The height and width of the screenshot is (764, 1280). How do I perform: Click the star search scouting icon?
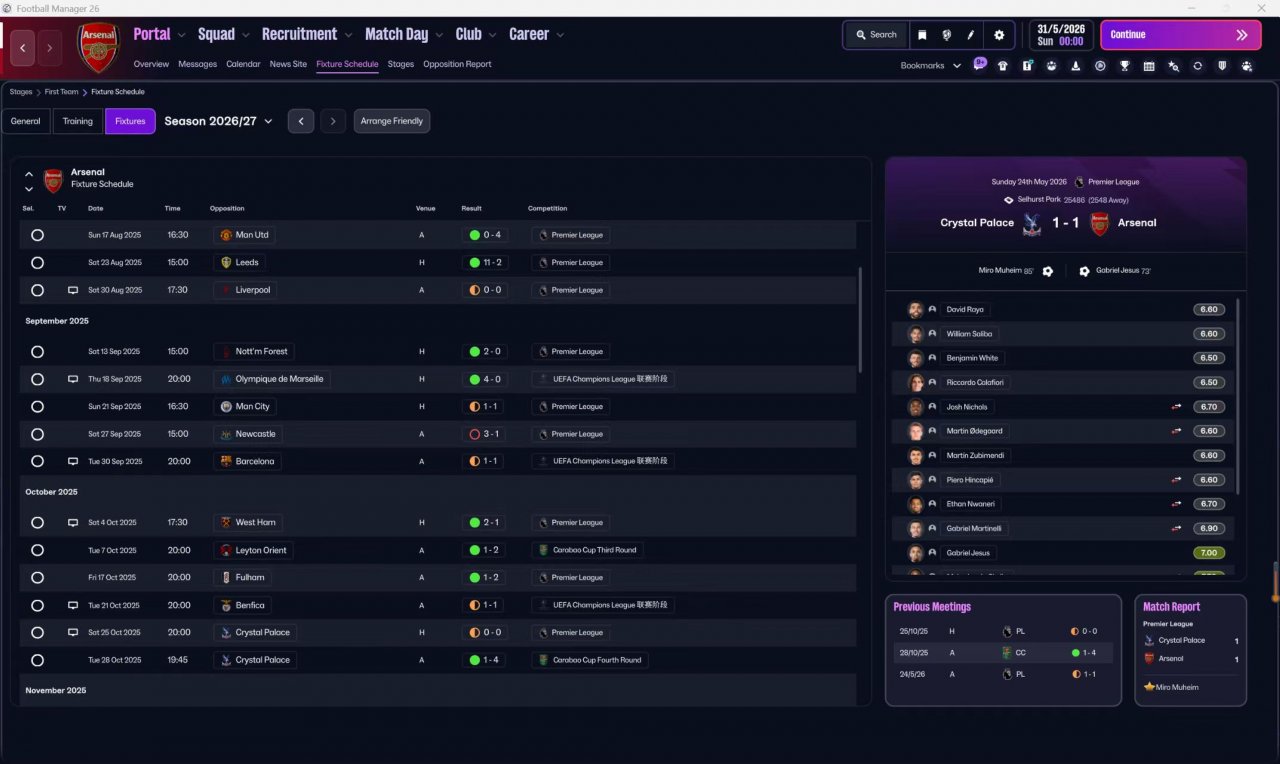[x=1173, y=66]
